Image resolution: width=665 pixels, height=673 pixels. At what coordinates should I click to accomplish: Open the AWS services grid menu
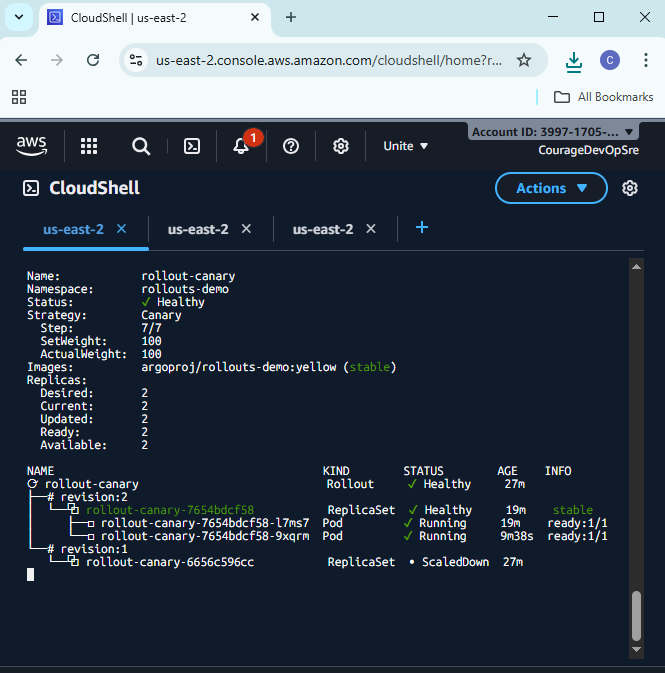[x=89, y=146]
